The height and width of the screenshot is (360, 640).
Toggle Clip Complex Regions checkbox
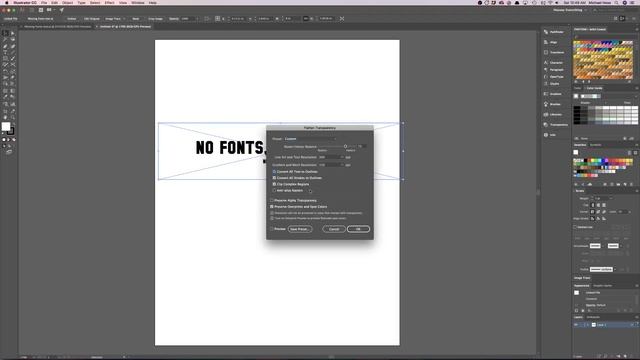(x=274, y=184)
